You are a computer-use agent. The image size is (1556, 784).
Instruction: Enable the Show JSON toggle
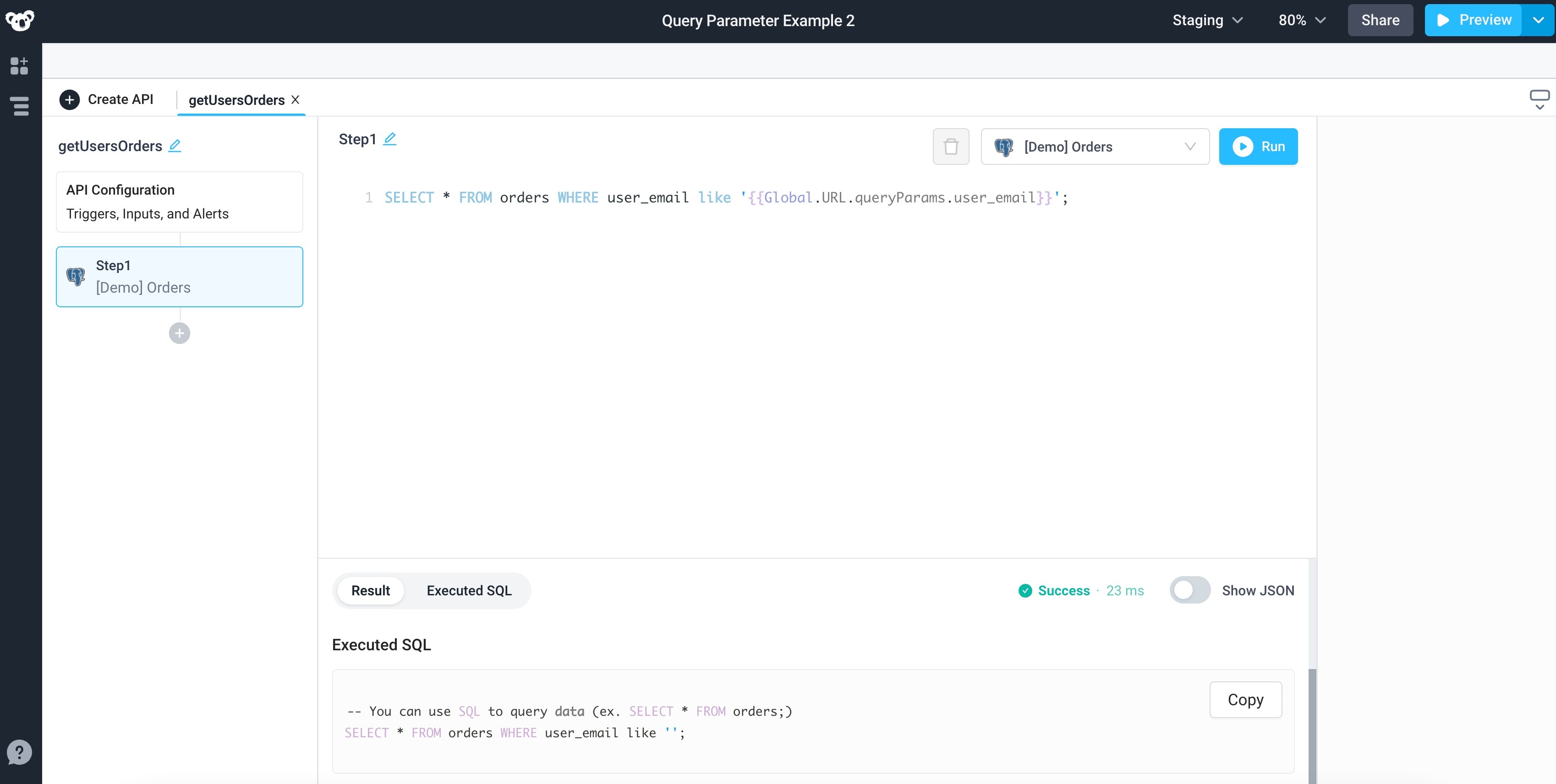pyautogui.click(x=1189, y=590)
